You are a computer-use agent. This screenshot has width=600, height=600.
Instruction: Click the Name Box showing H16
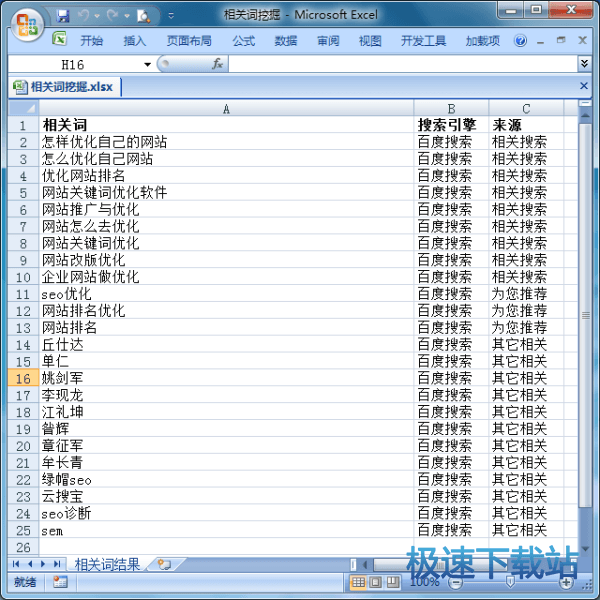click(x=73, y=64)
